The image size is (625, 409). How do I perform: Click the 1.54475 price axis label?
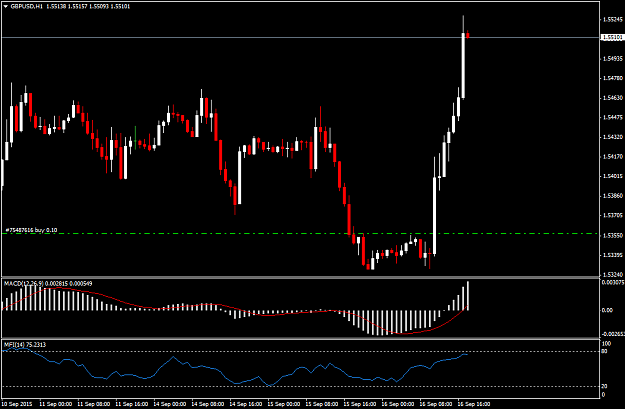[x=613, y=117]
